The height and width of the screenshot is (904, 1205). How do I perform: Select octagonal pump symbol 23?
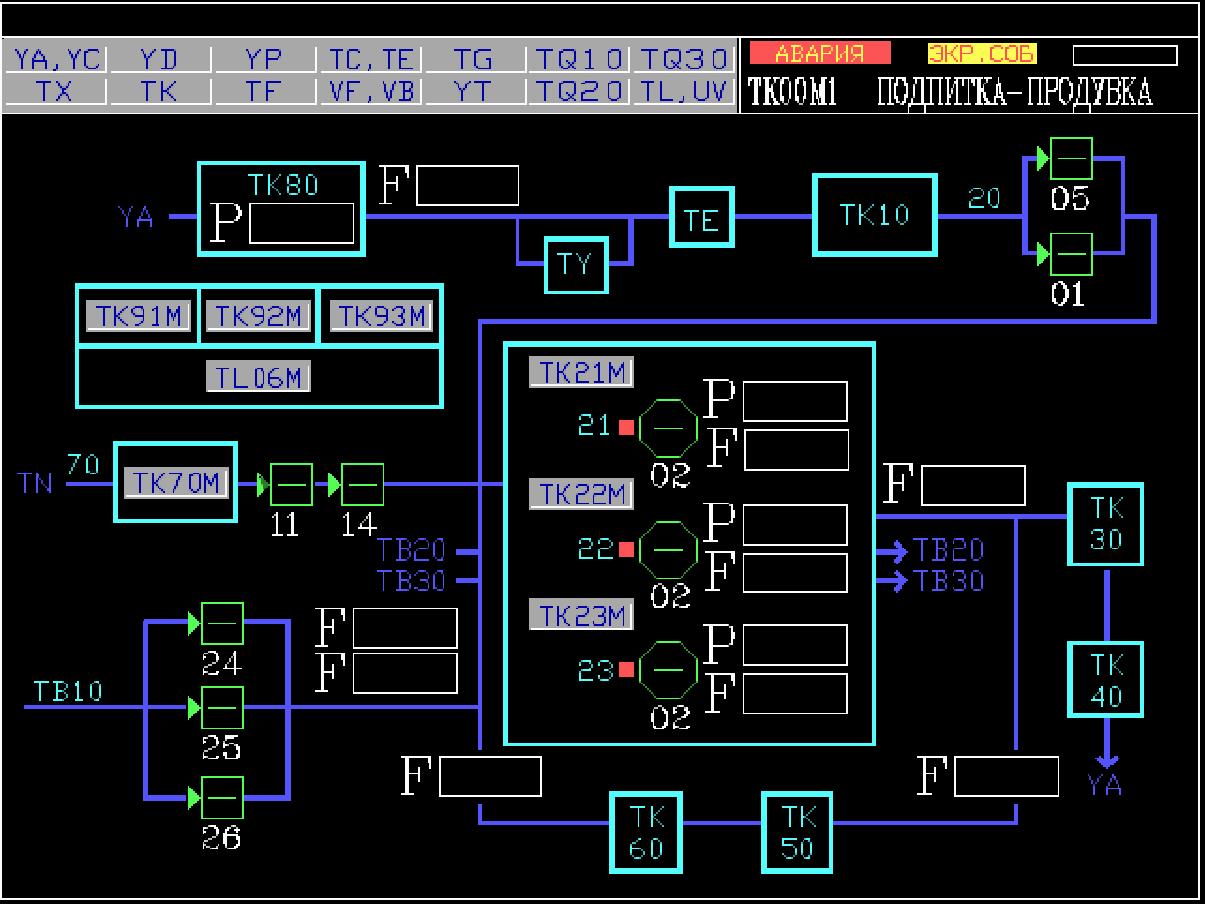point(667,670)
